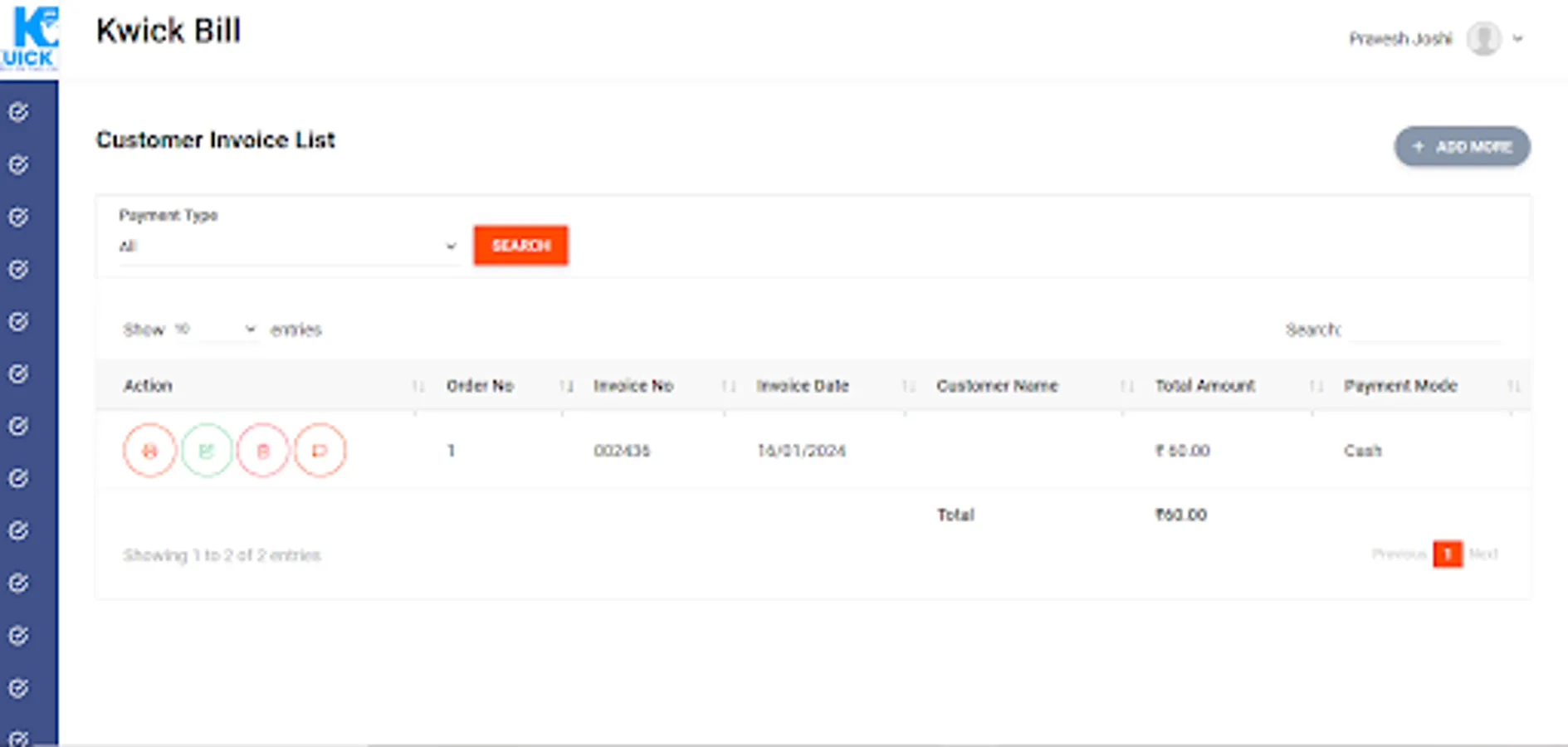The height and width of the screenshot is (747, 1568).
Task: Click the table Search input field
Action: 1425,330
